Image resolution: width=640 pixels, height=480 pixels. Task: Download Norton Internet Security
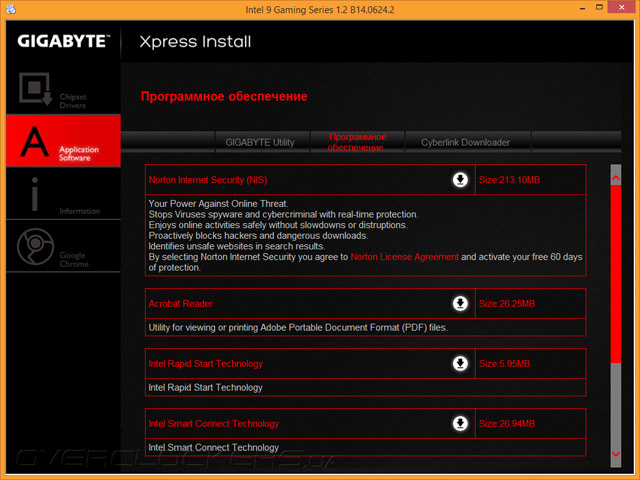point(460,180)
